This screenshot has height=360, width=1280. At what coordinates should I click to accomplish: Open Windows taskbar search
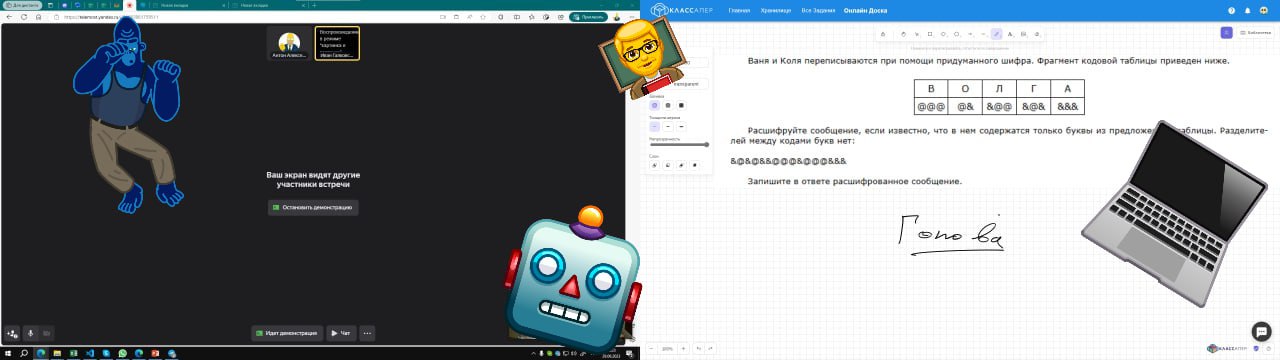24,353
